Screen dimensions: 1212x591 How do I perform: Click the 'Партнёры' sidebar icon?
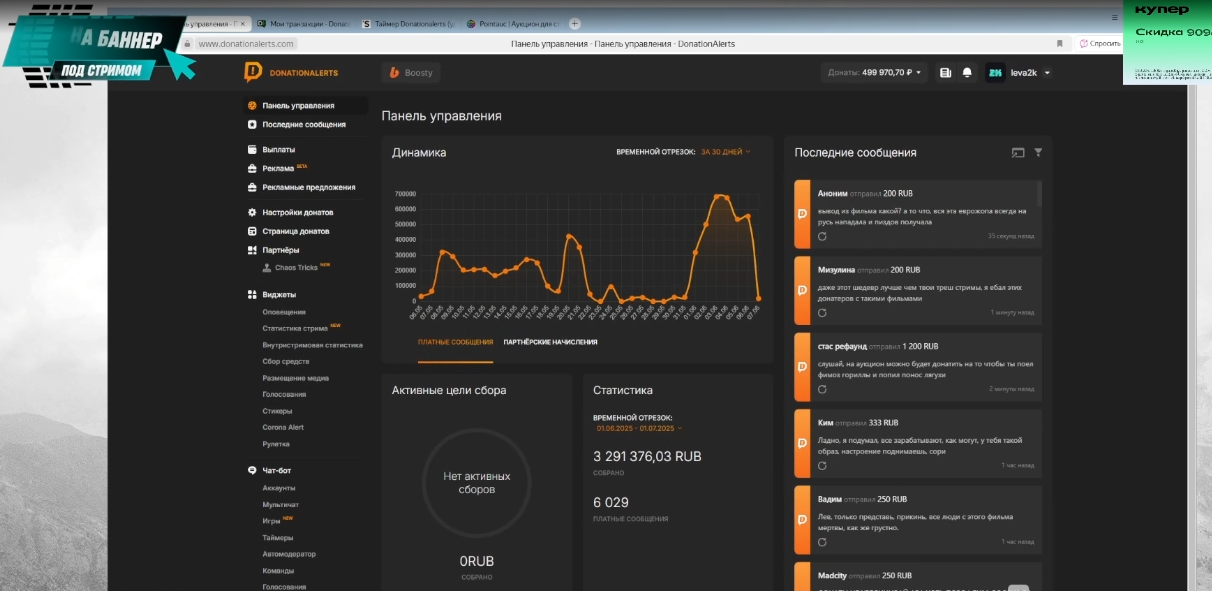[x=252, y=250]
